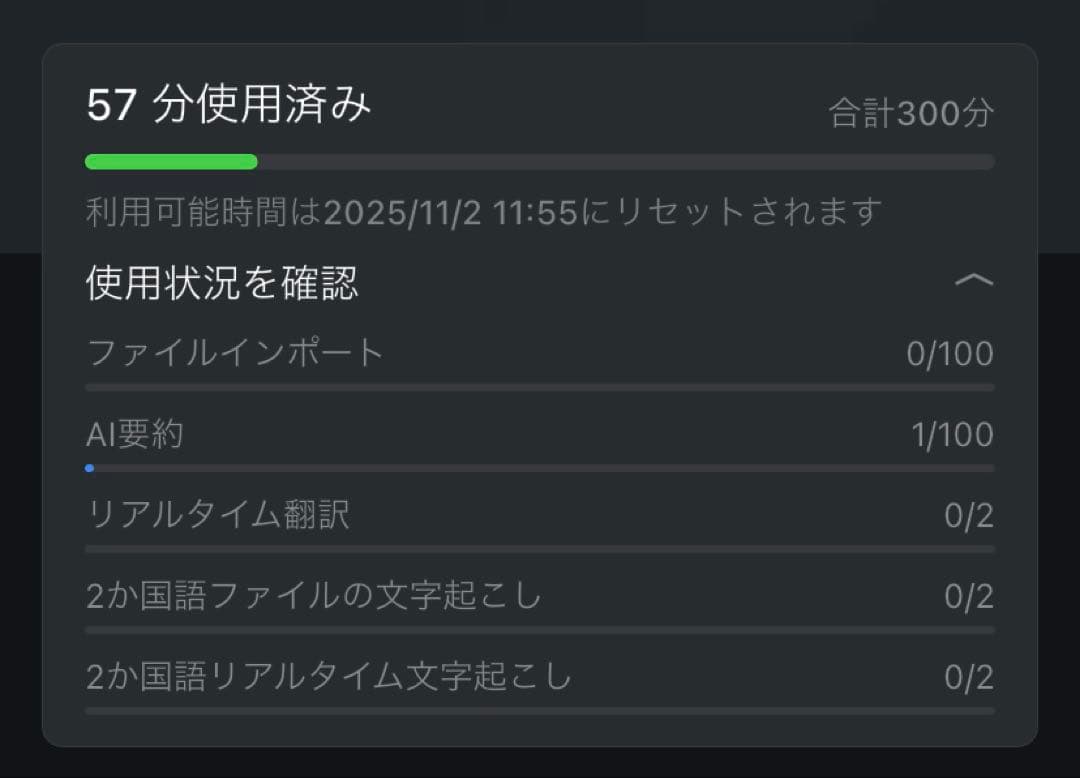This screenshot has height=778, width=1080.
Task: Click the 1/100 counter for AI要約
Action: coord(951,433)
